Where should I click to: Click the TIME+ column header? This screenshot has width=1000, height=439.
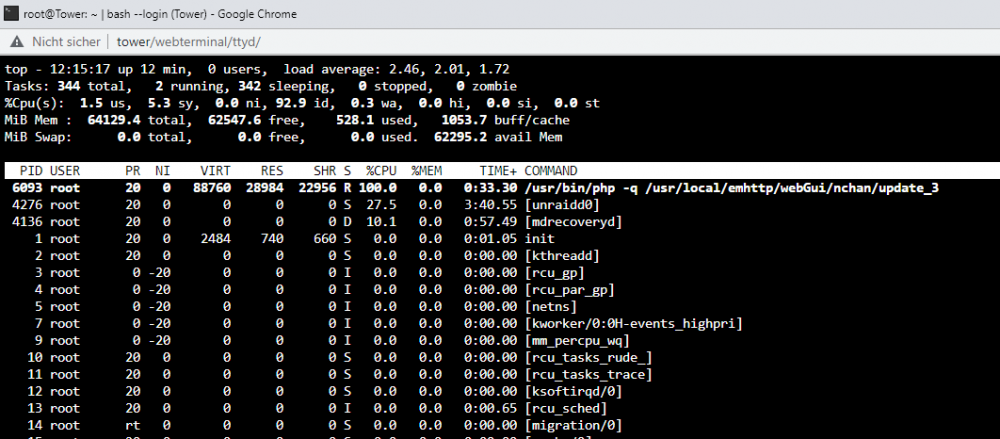(x=499, y=170)
